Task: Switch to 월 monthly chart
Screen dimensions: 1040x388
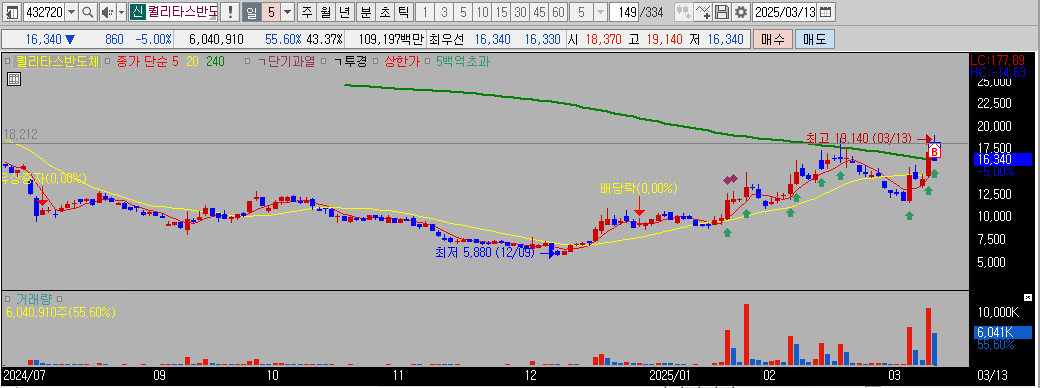Action: pos(325,11)
